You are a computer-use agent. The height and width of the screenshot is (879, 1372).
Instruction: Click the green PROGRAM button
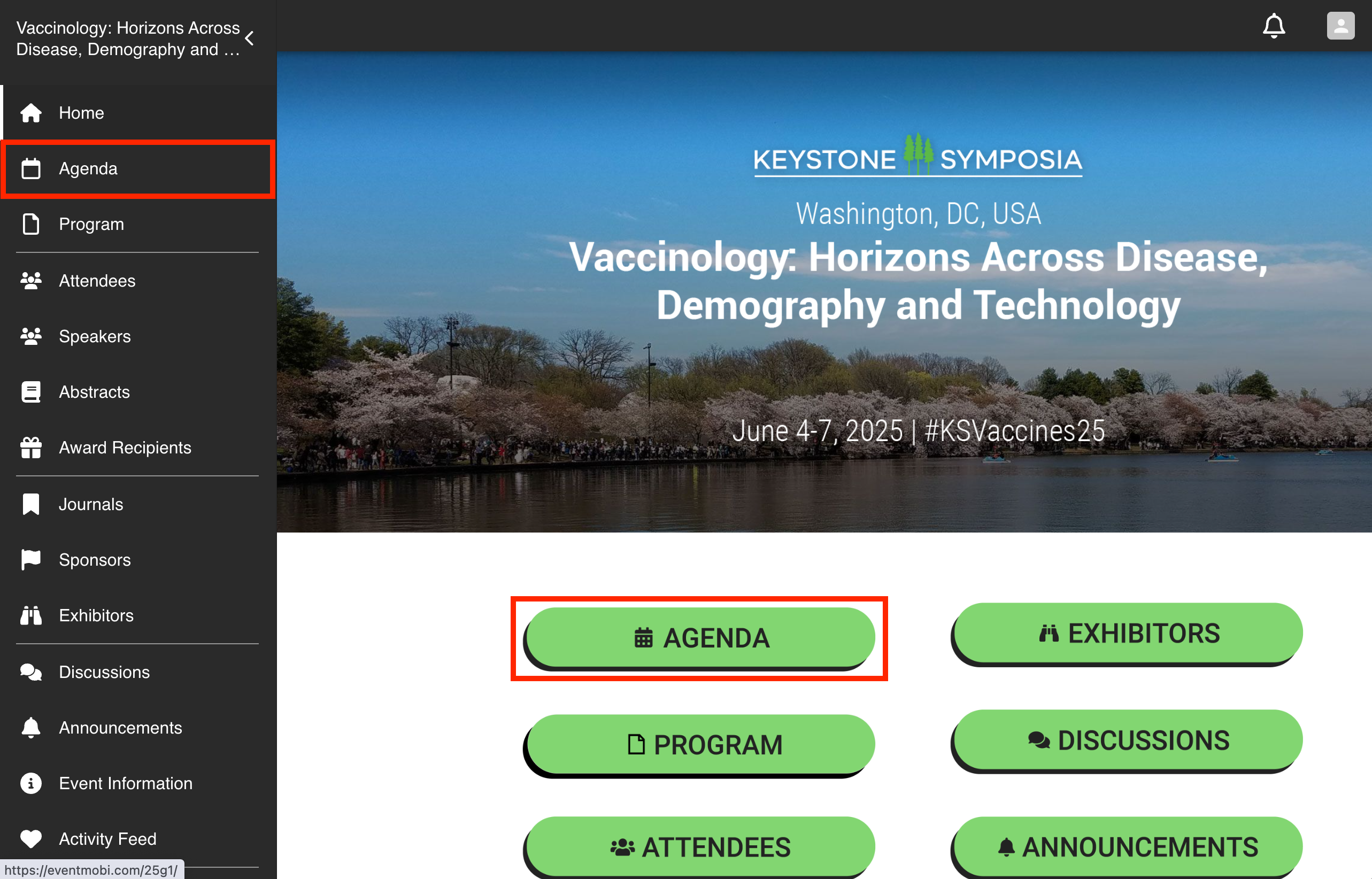(x=700, y=745)
